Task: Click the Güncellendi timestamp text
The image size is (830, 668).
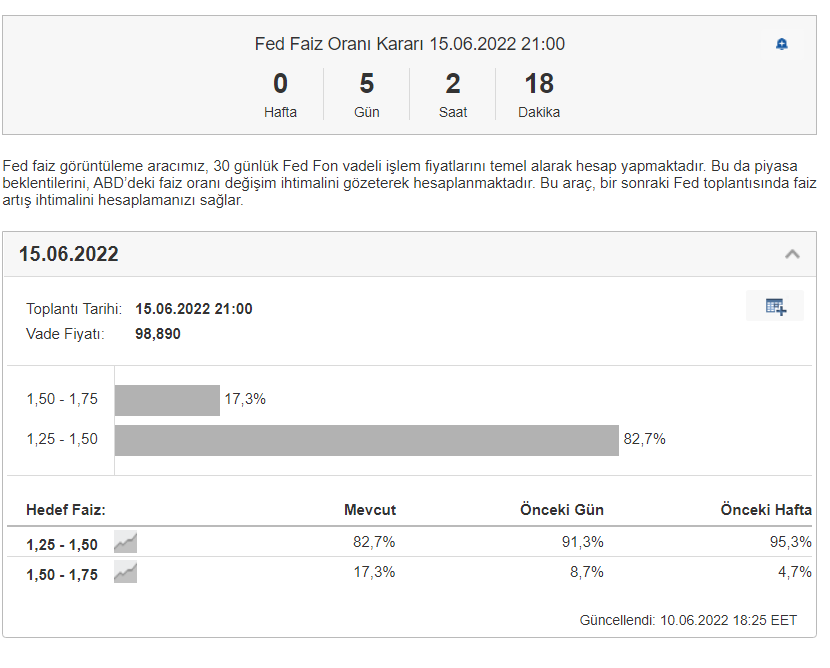Action: point(688,620)
